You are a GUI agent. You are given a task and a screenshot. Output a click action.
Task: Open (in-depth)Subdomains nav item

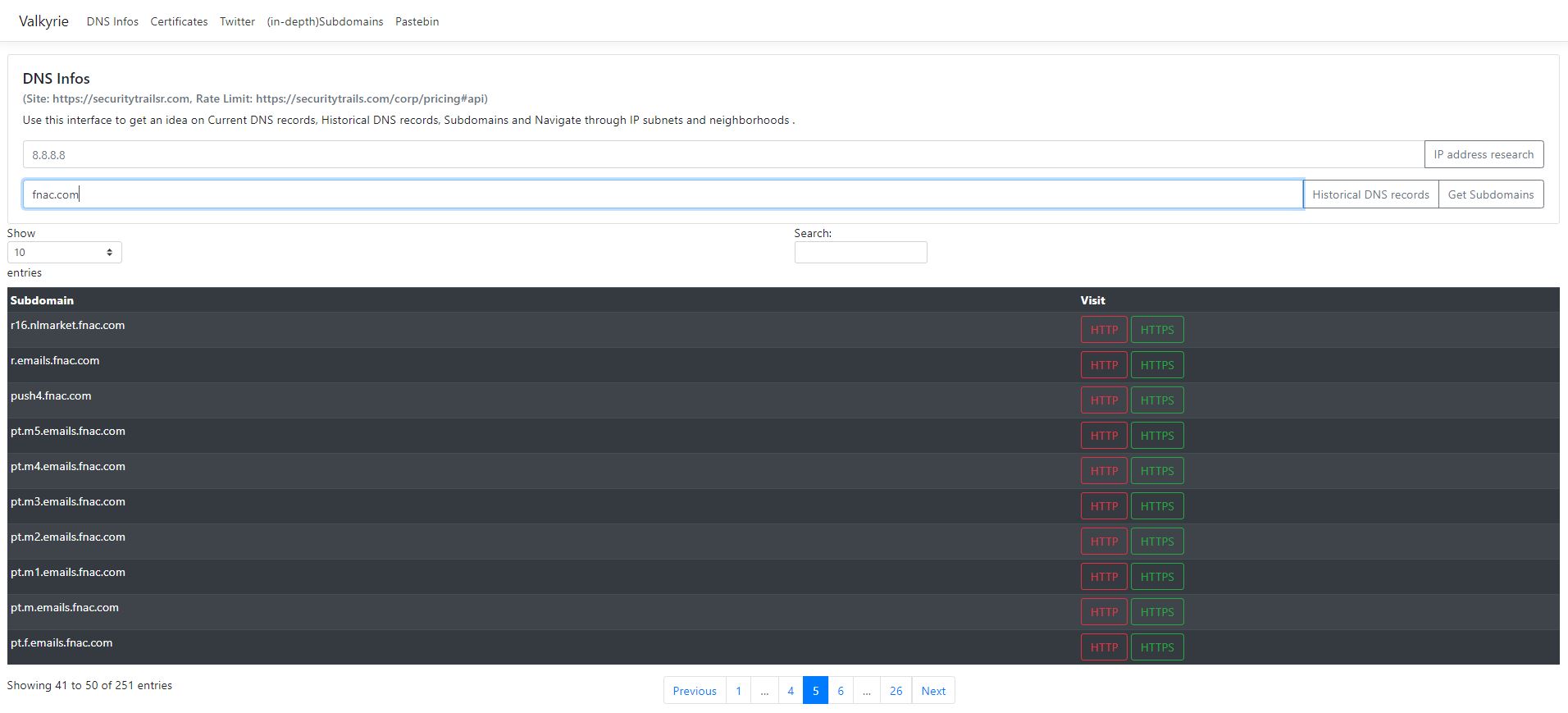pyautogui.click(x=325, y=21)
